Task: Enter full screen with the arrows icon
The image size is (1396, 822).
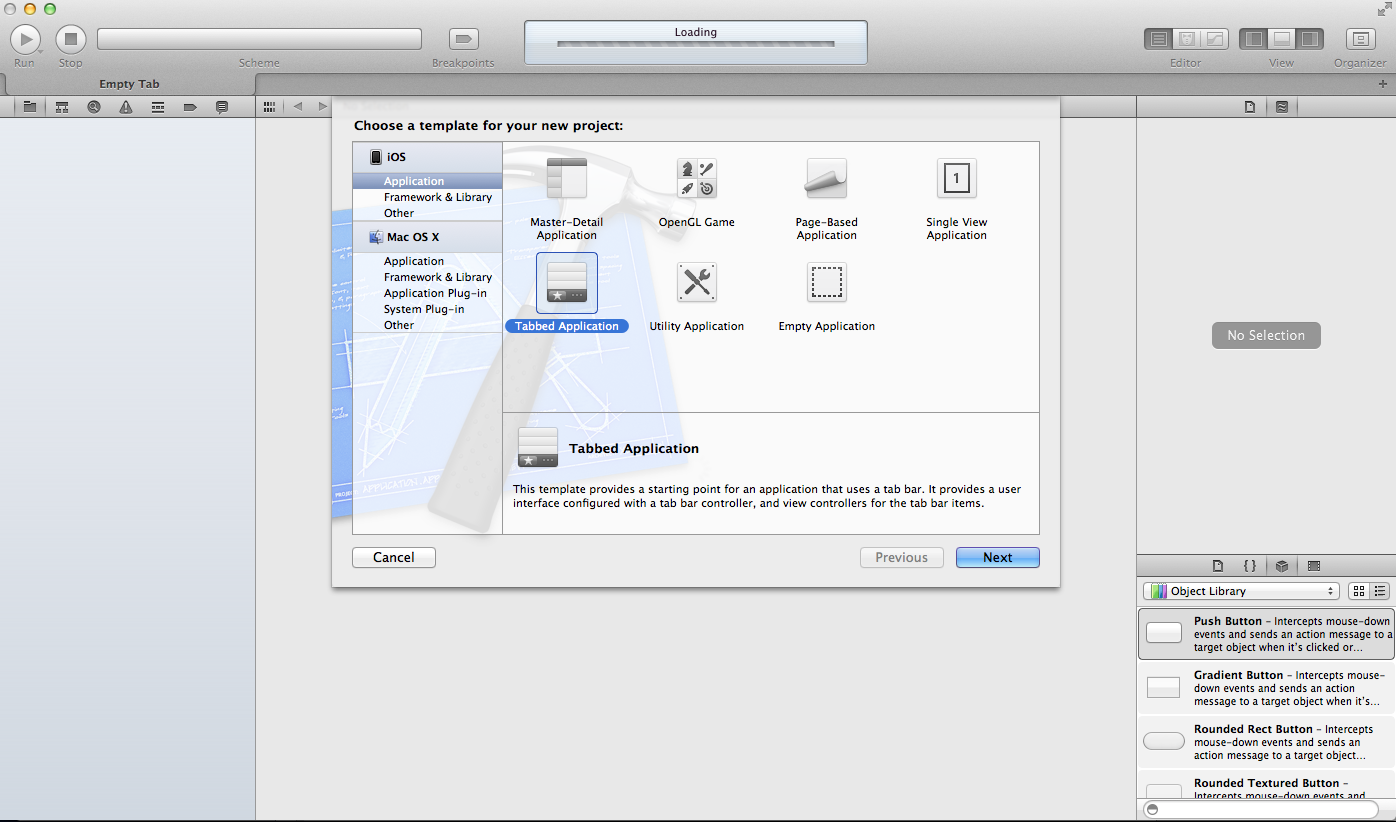Action: coord(1384,8)
